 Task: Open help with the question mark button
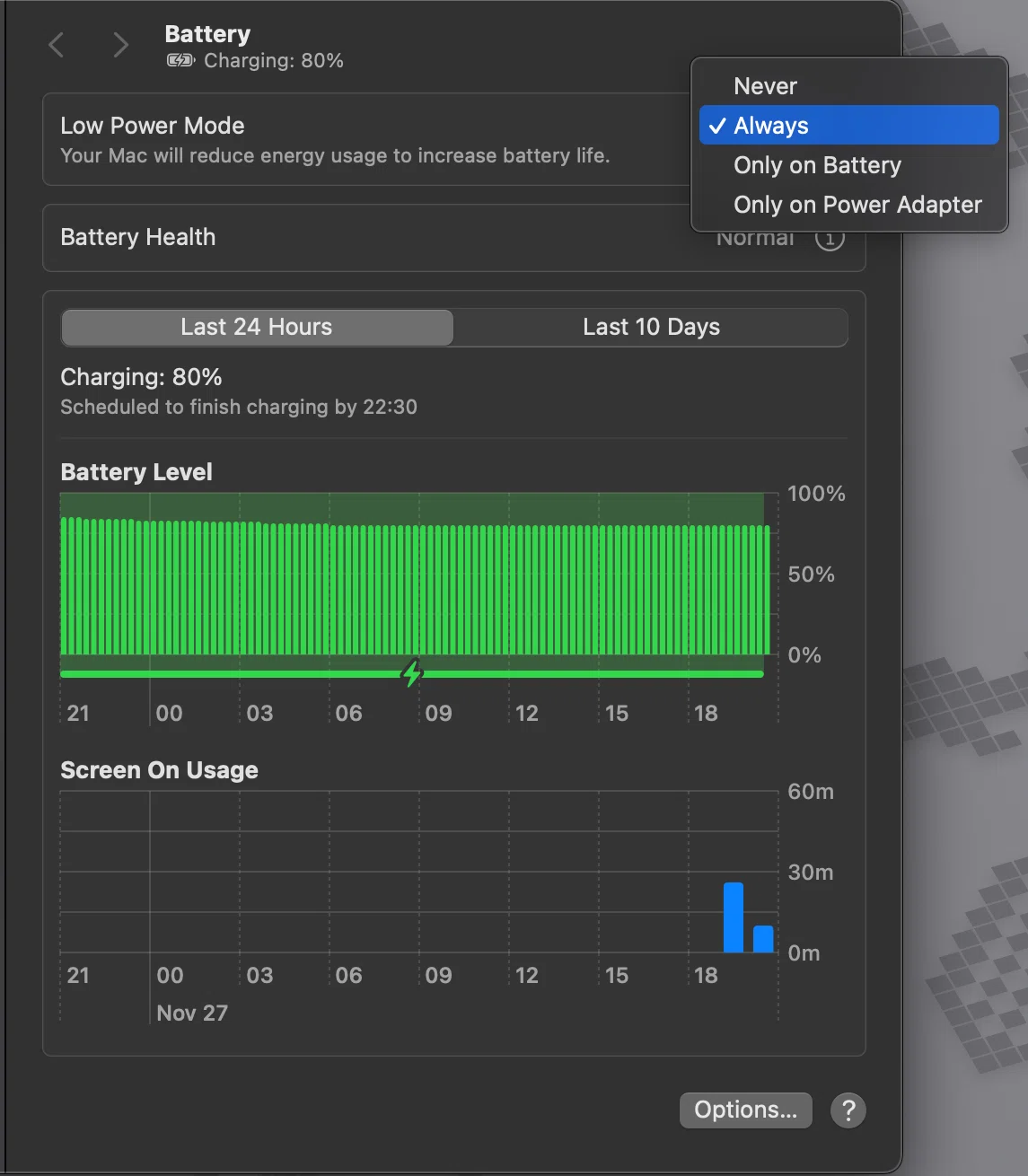point(848,1110)
